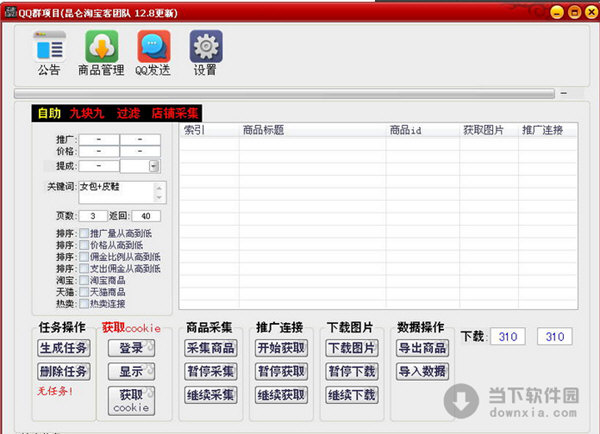Click the 推广连接 column header
600x434 pixels.
pyautogui.click(x=548, y=130)
